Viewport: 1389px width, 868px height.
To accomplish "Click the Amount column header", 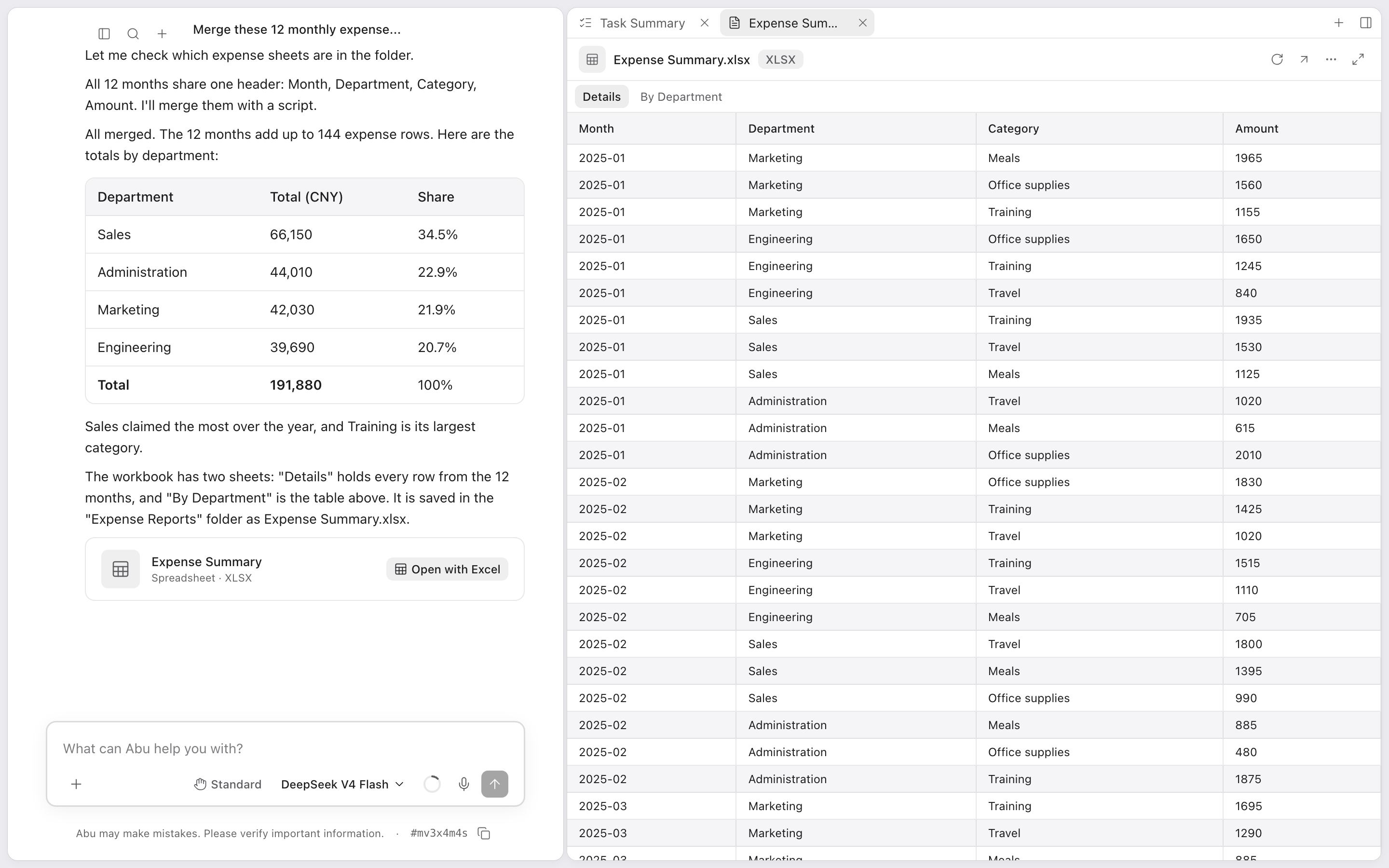I will coord(1301,129).
